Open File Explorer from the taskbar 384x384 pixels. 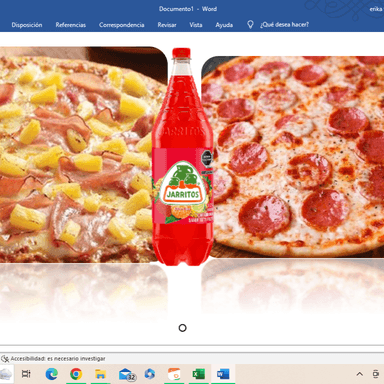100,374
